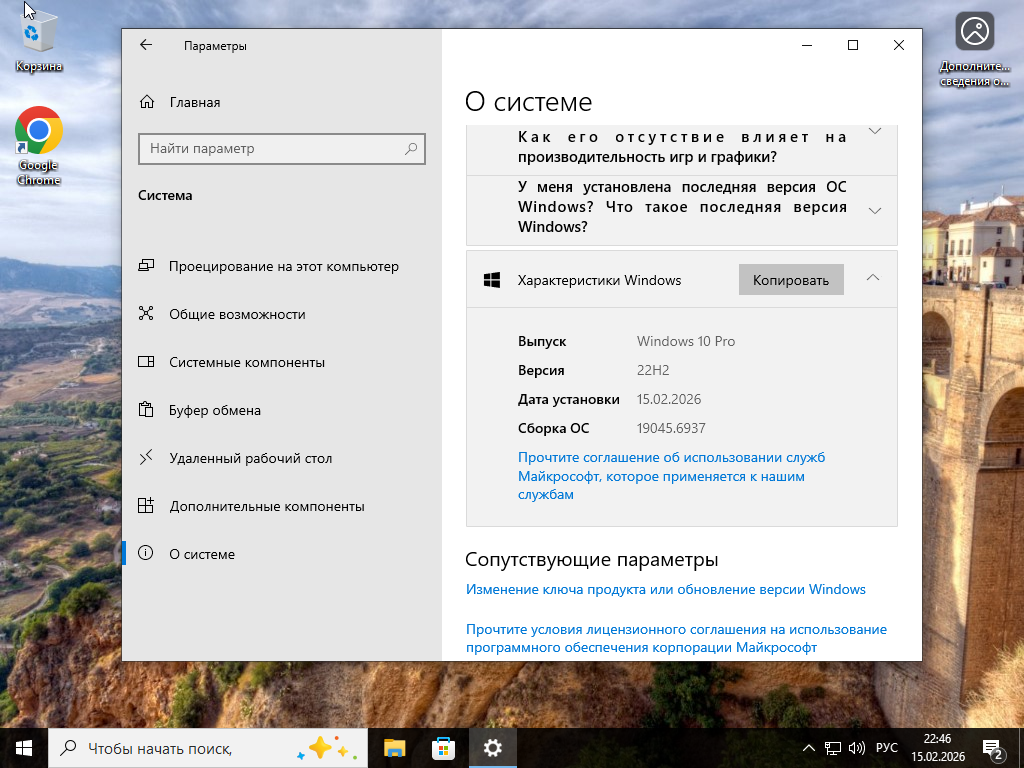Collapse the Характеристики Windows section
The width and height of the screenshot is (1024, 768).
pyautogui.click(x=873, y=277)
